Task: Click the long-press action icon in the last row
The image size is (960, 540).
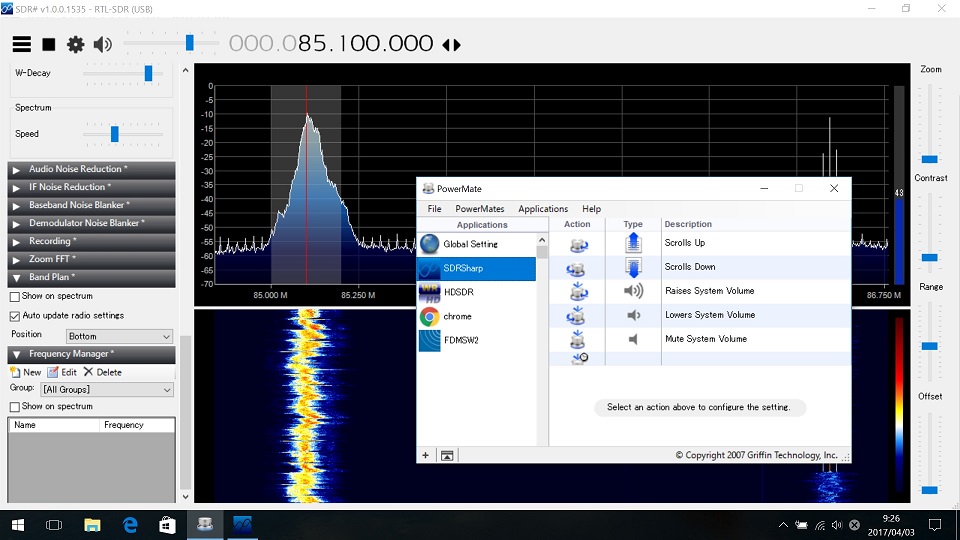Action: point(579,359)
